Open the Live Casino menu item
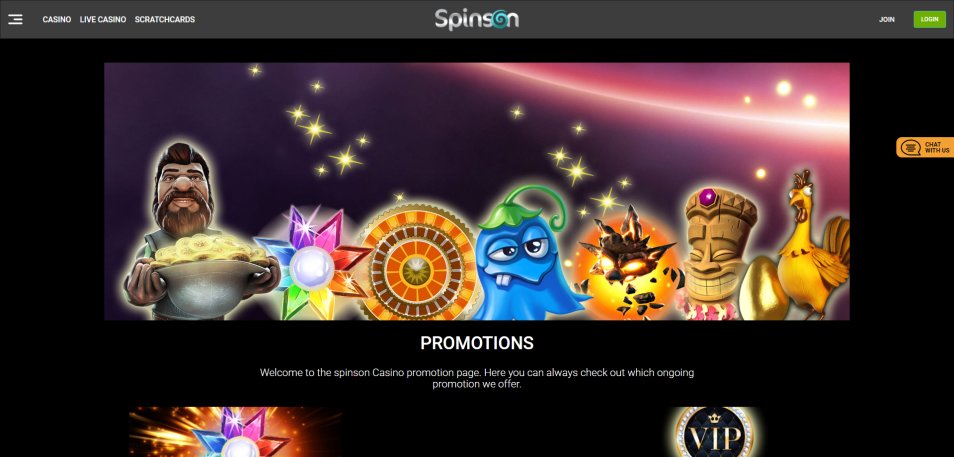 pyautogui.click(x=103, y=19)
